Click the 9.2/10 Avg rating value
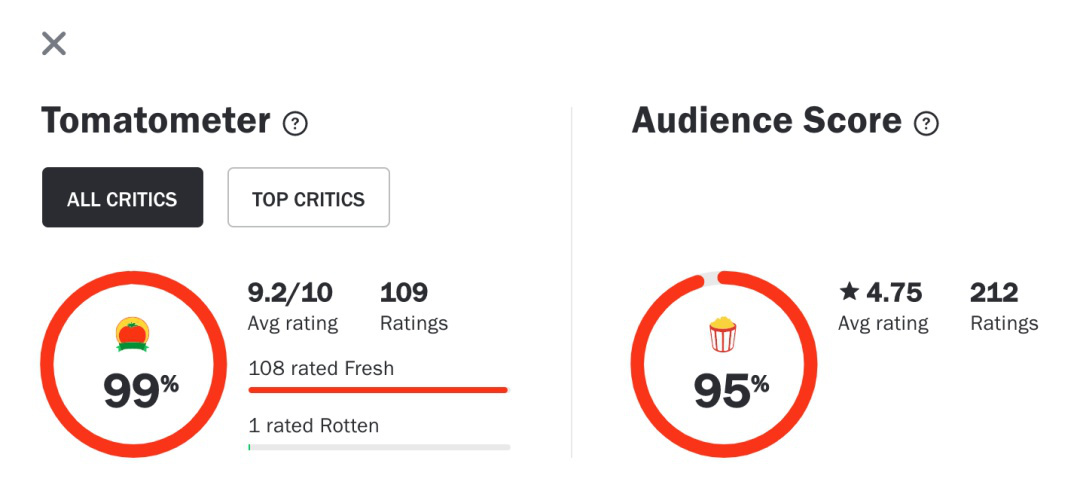The width and height of the screenshot is (1080, 497). [290, 293]
